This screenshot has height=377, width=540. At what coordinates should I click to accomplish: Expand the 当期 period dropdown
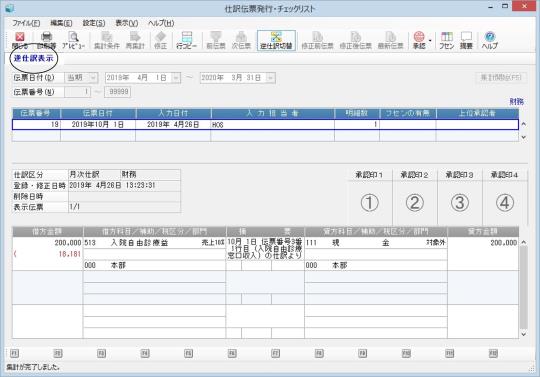81,78
